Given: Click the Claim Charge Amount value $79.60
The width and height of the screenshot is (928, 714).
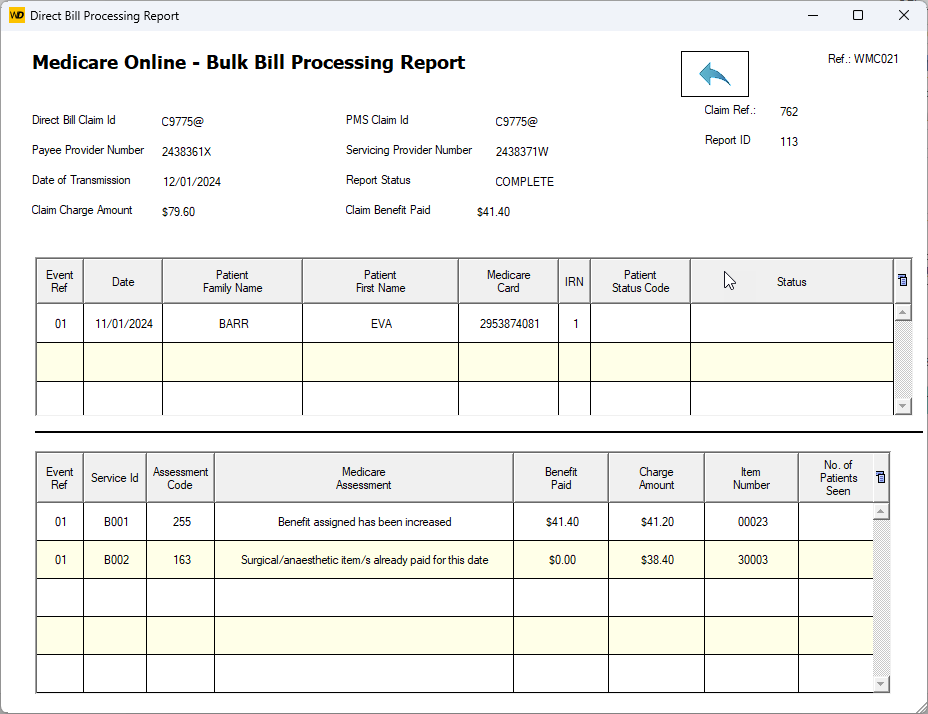Looking at the screenshot, I should [178, 211].
